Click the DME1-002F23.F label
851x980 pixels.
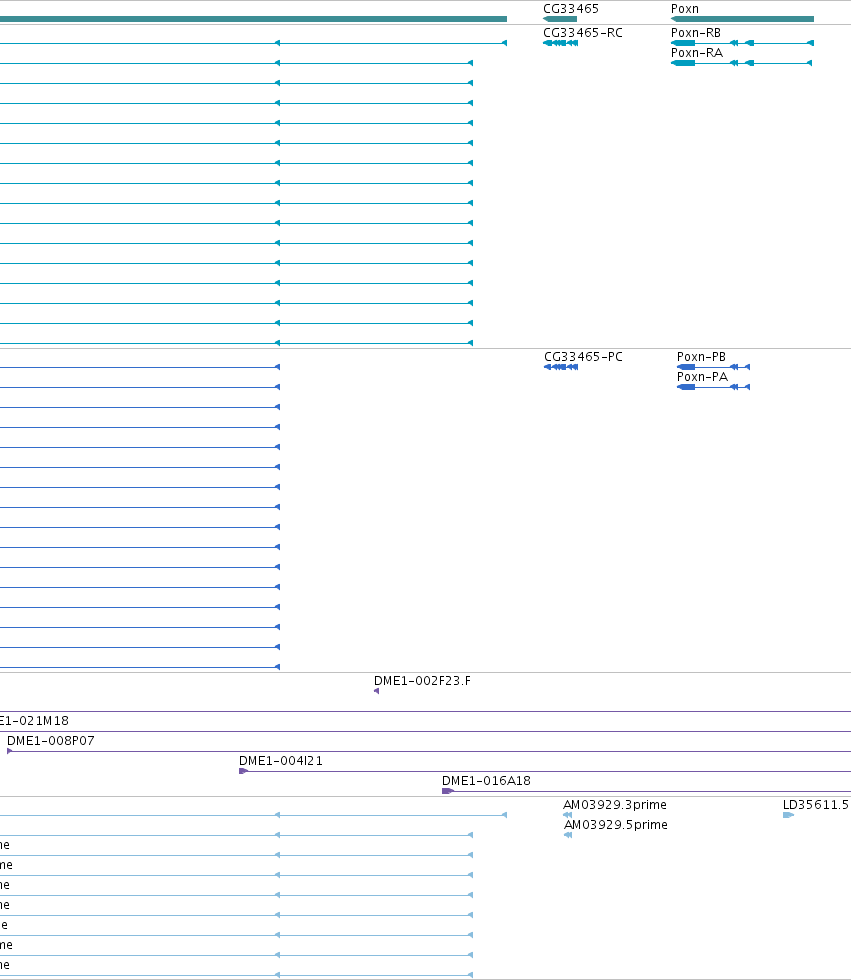(x=422, y=681)
